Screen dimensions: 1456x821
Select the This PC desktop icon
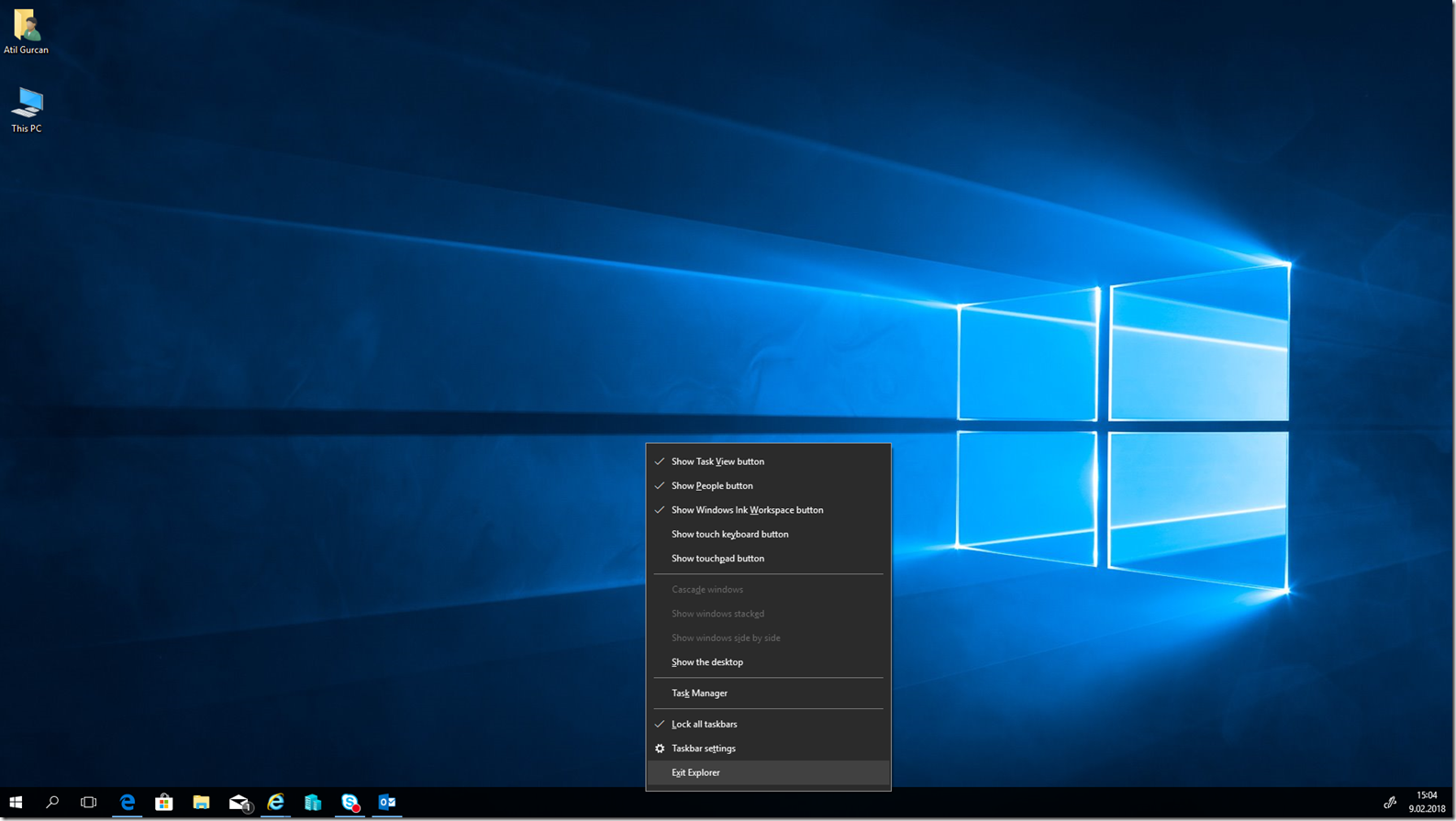pos(27,110)
